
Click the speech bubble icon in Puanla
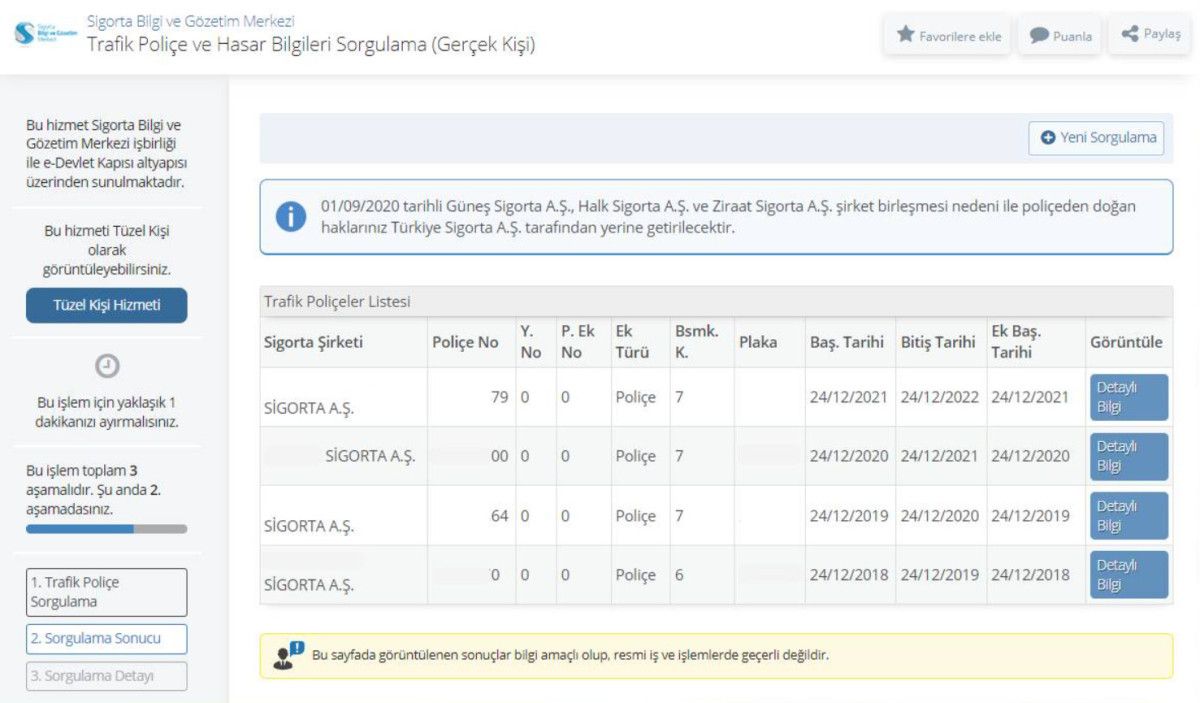tap(1039, 35)
